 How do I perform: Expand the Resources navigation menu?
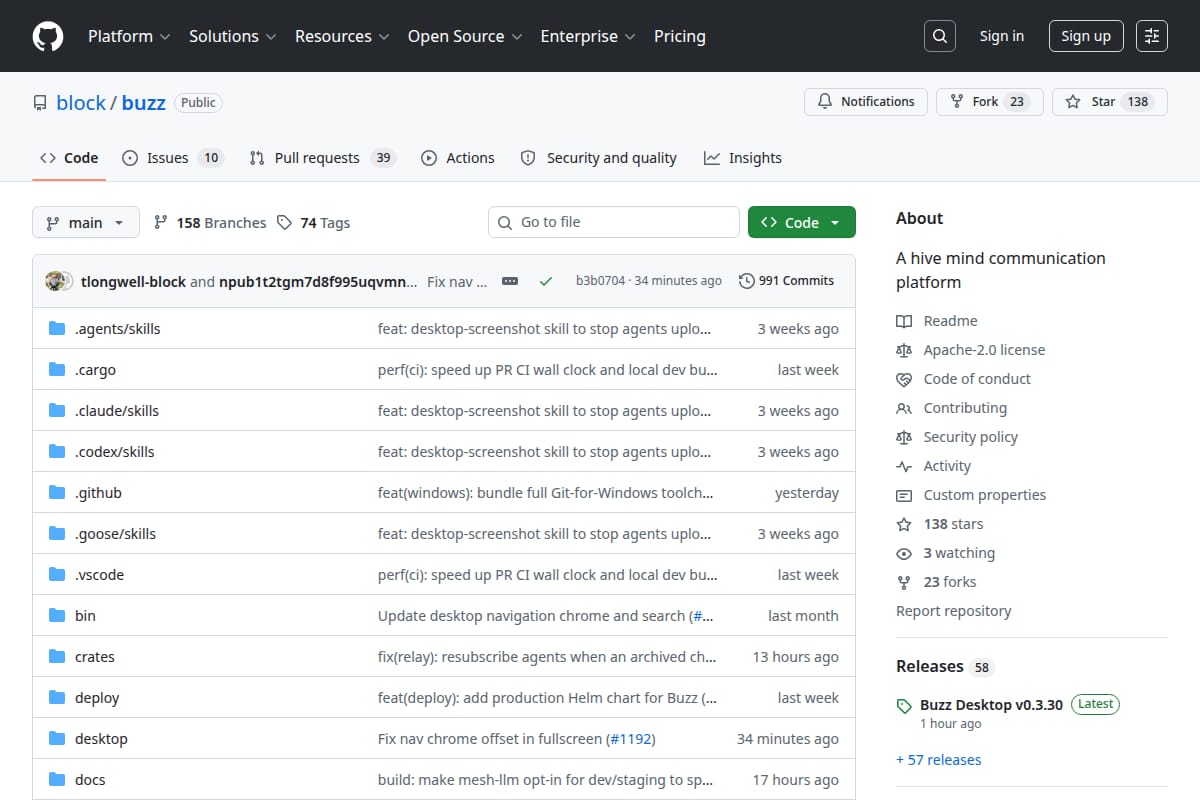(x=342, y=36)
